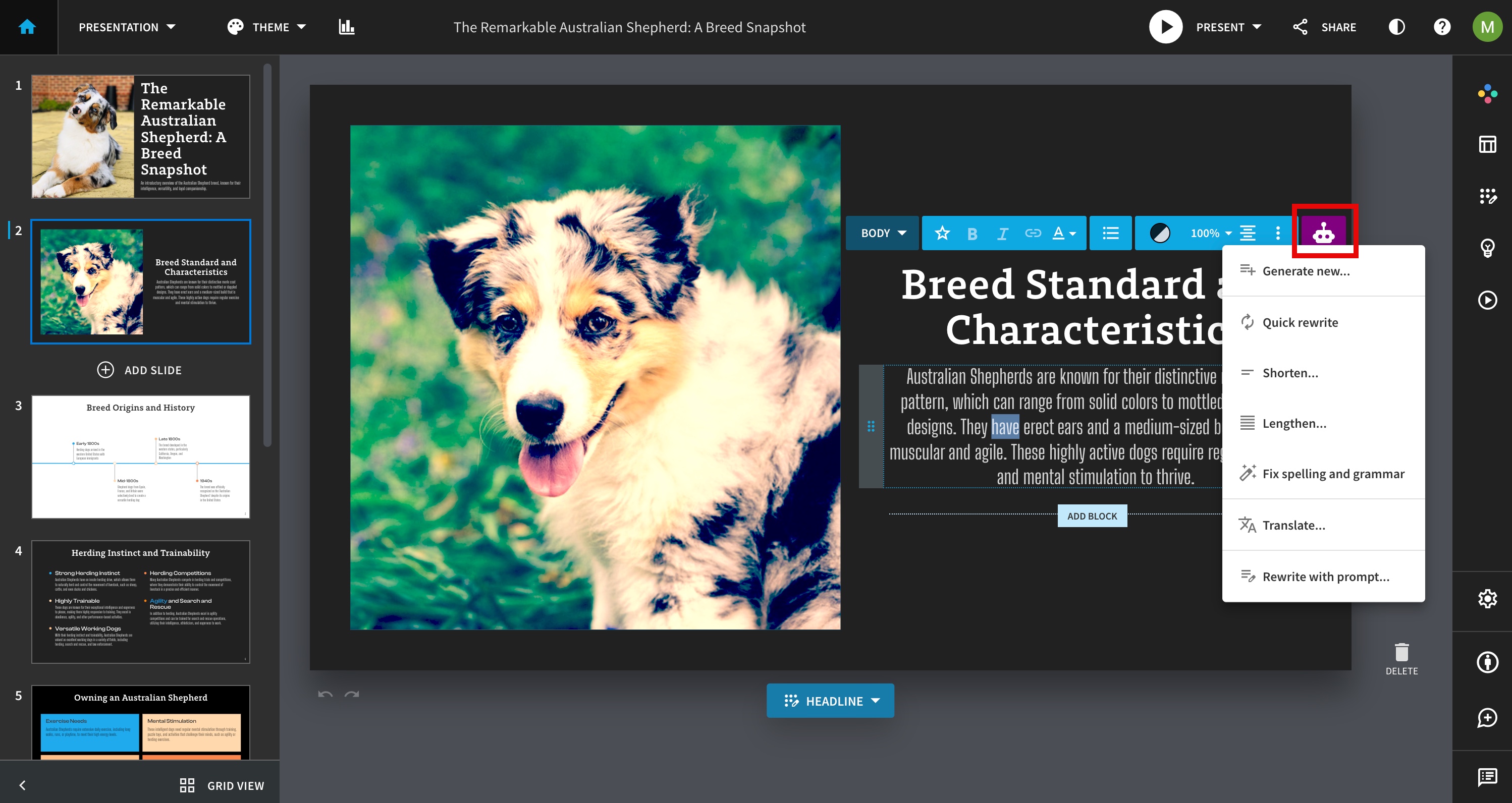Expand the HEADLINE layout dropdown
Viewport: 1512px width, 803px height.
click(830, 700)
